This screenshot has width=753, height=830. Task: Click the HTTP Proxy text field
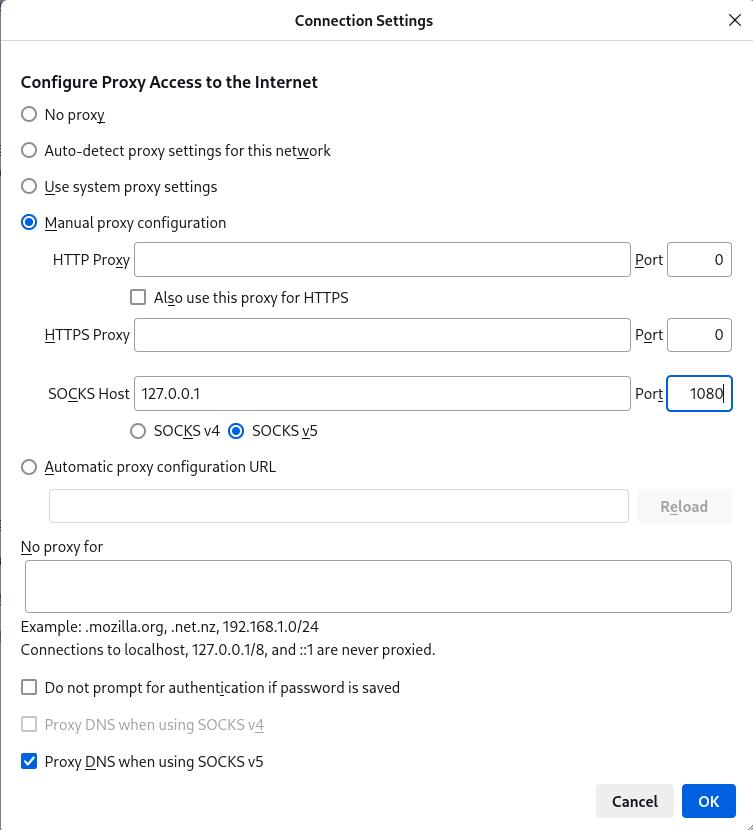(x=382, y=260)
